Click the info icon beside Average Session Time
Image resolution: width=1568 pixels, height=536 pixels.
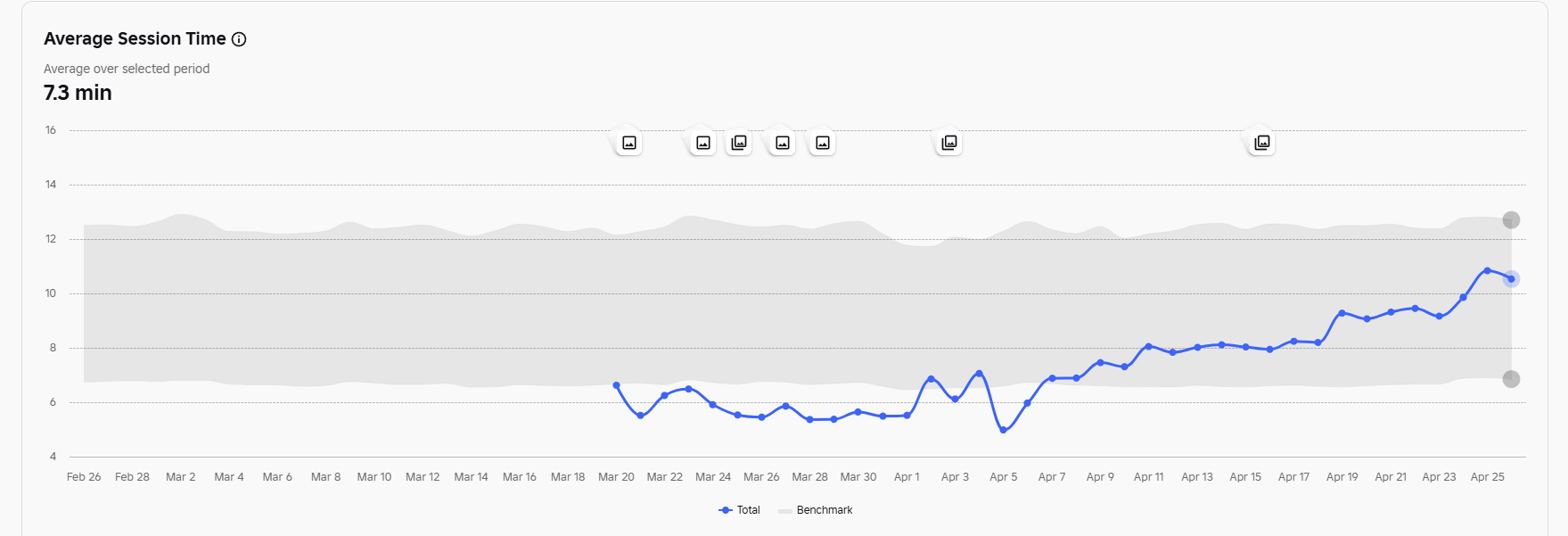(x=239, y=39)
